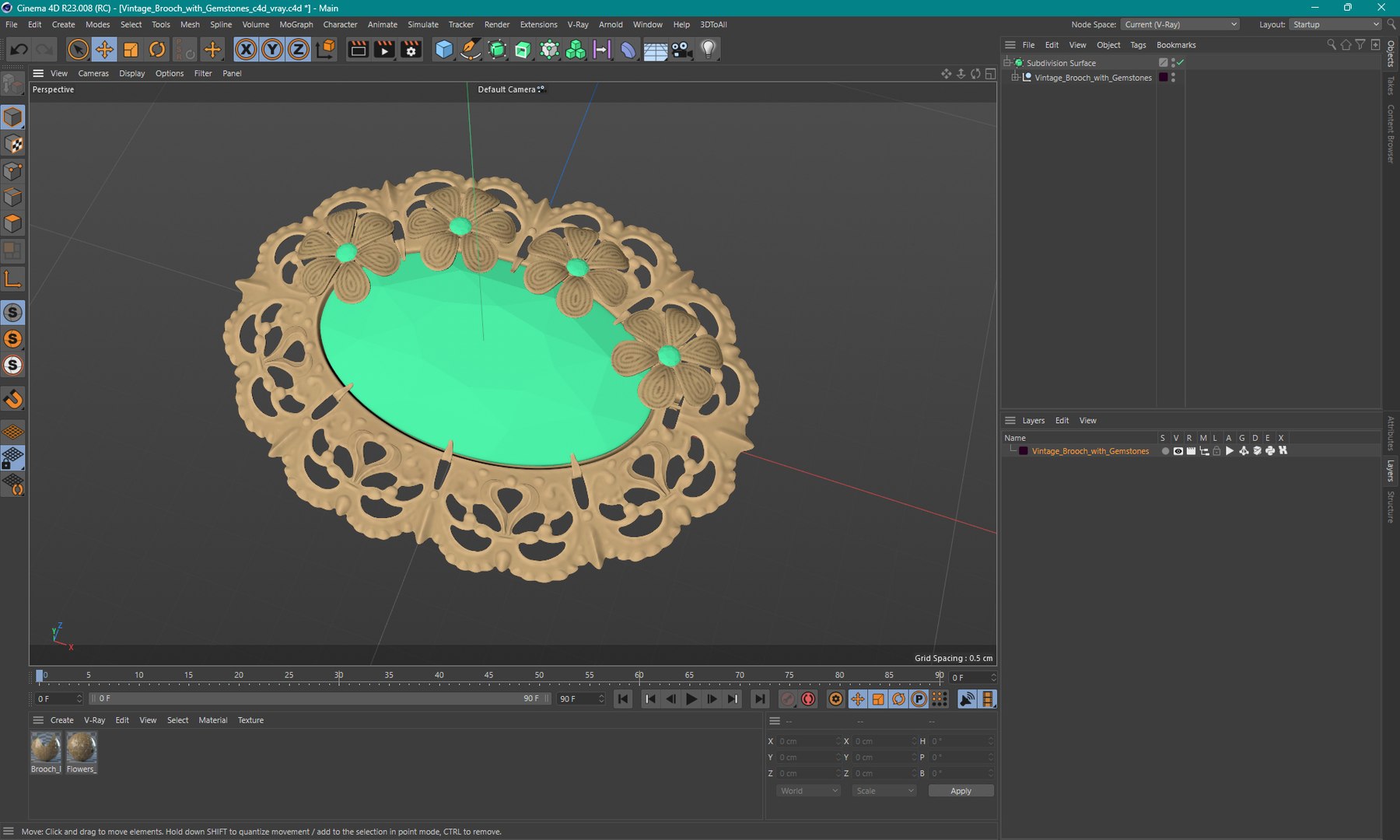Select the Brooch material thumbnail
Image resolution: width=1400 pixels, height=840 pixels.
[x=46, y=747]
